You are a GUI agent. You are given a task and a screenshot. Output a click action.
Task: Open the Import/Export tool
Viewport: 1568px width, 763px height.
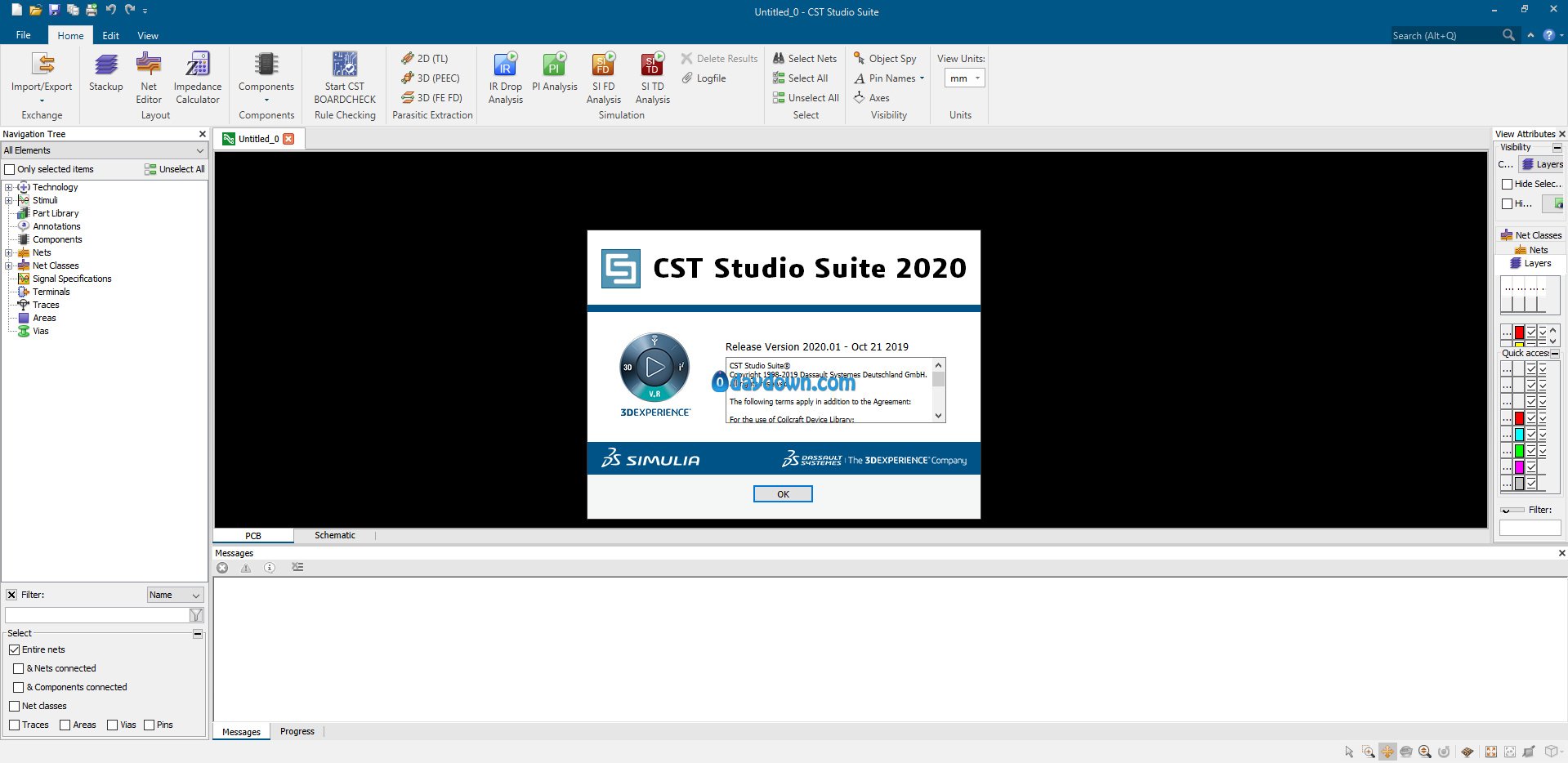(42, 77)
